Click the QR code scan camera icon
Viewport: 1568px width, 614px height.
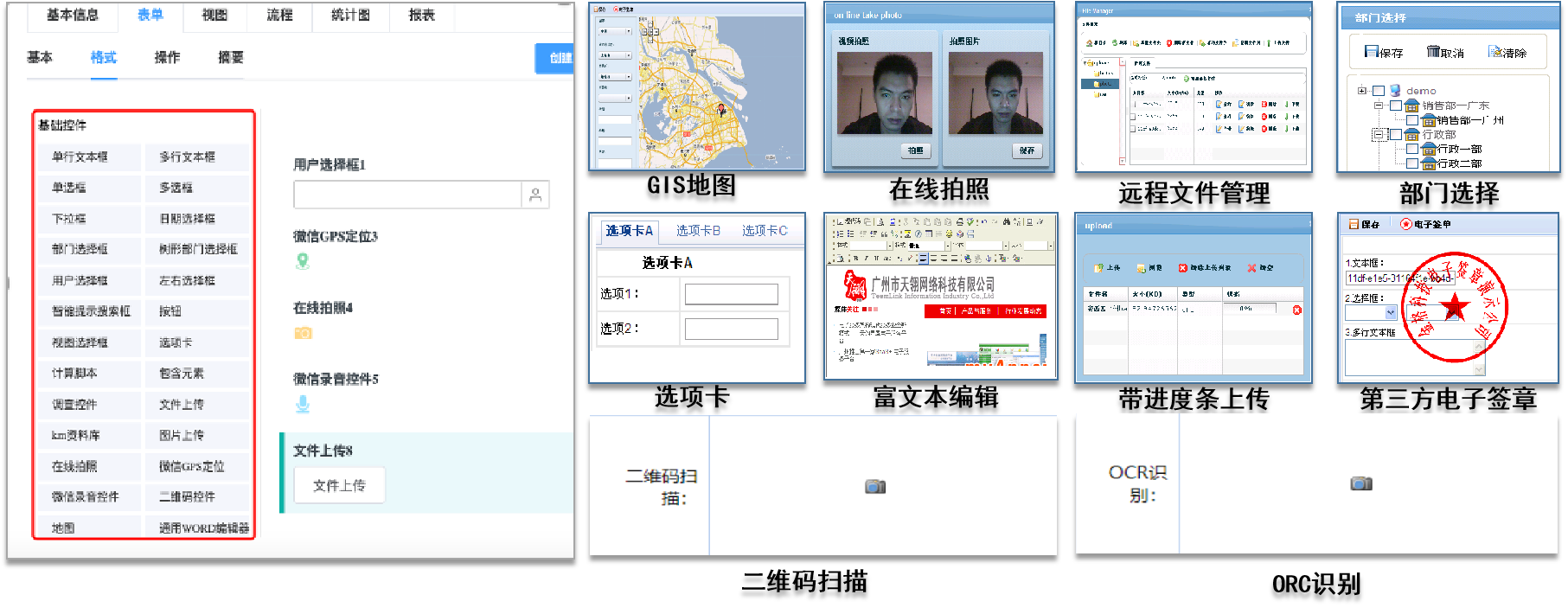click(875, 487)
